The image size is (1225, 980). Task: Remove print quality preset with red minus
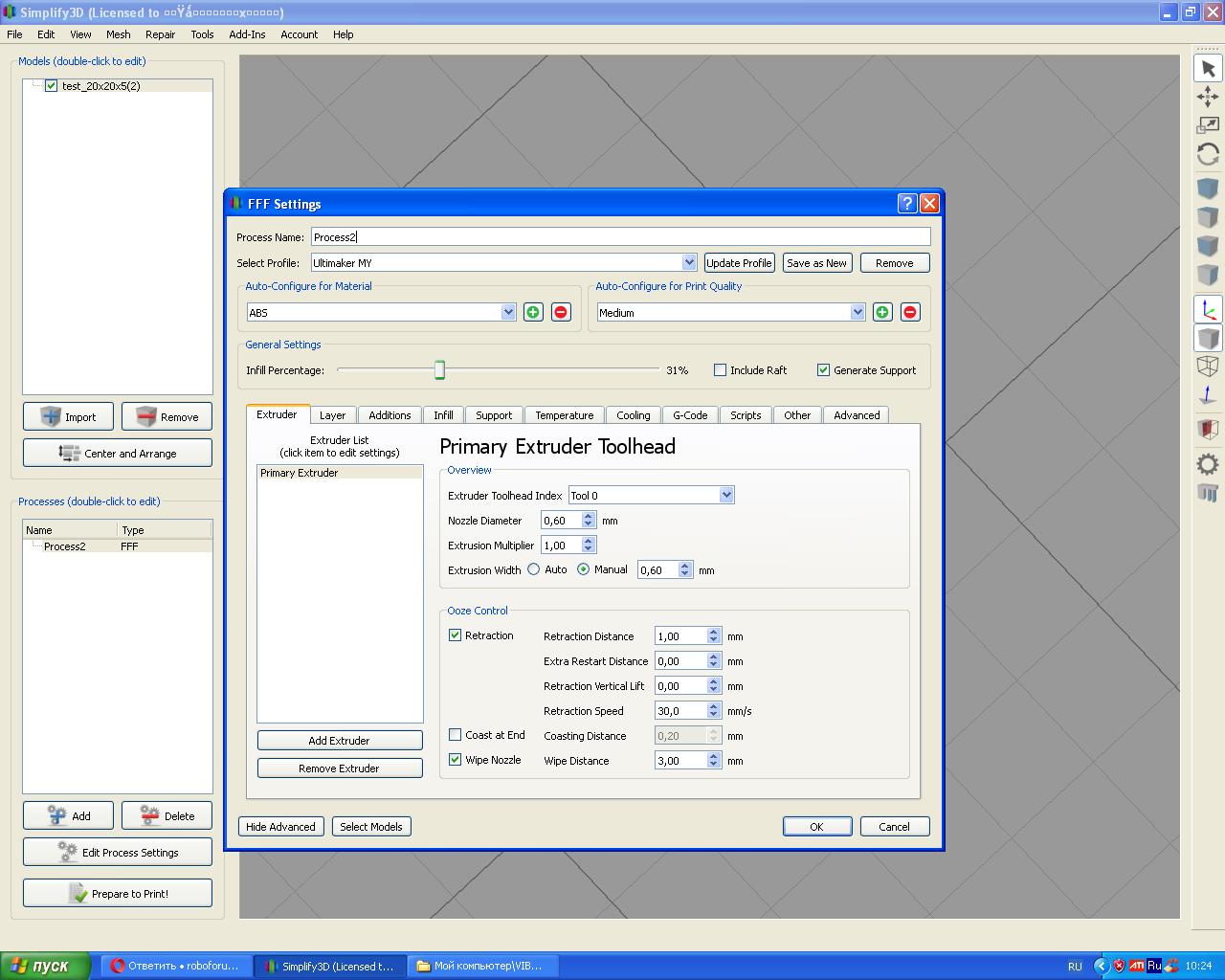pos(910,312)
